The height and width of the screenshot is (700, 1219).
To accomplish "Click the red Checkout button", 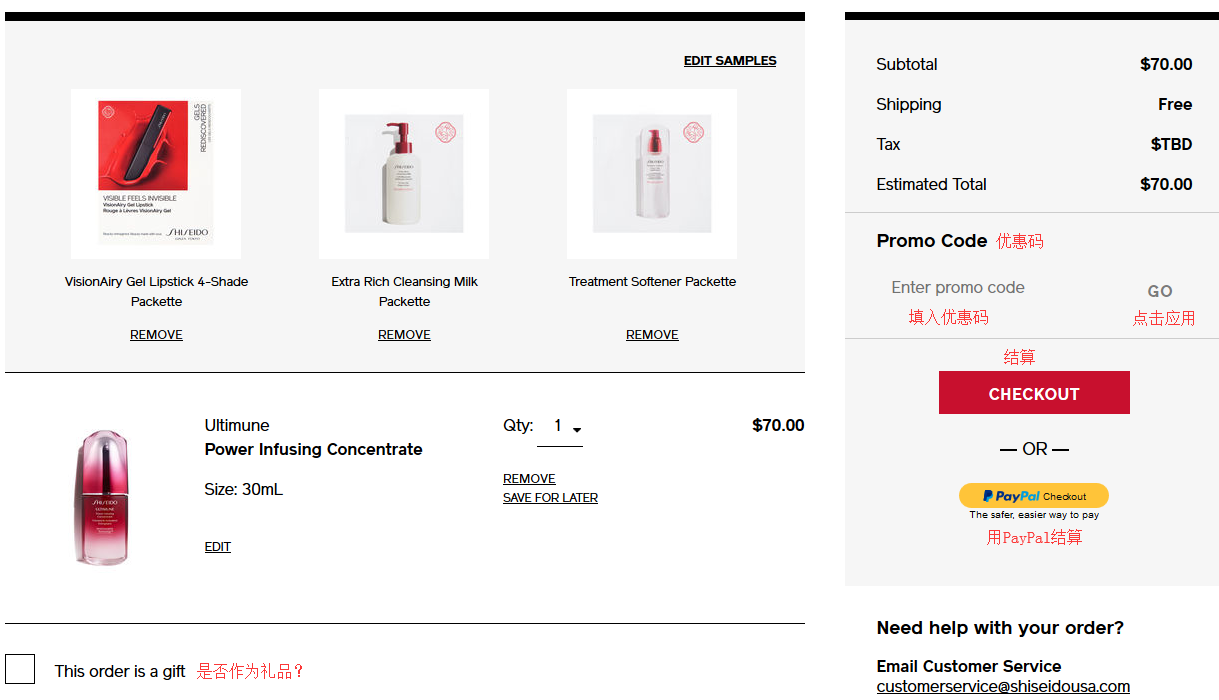I will click(1034, 393).
